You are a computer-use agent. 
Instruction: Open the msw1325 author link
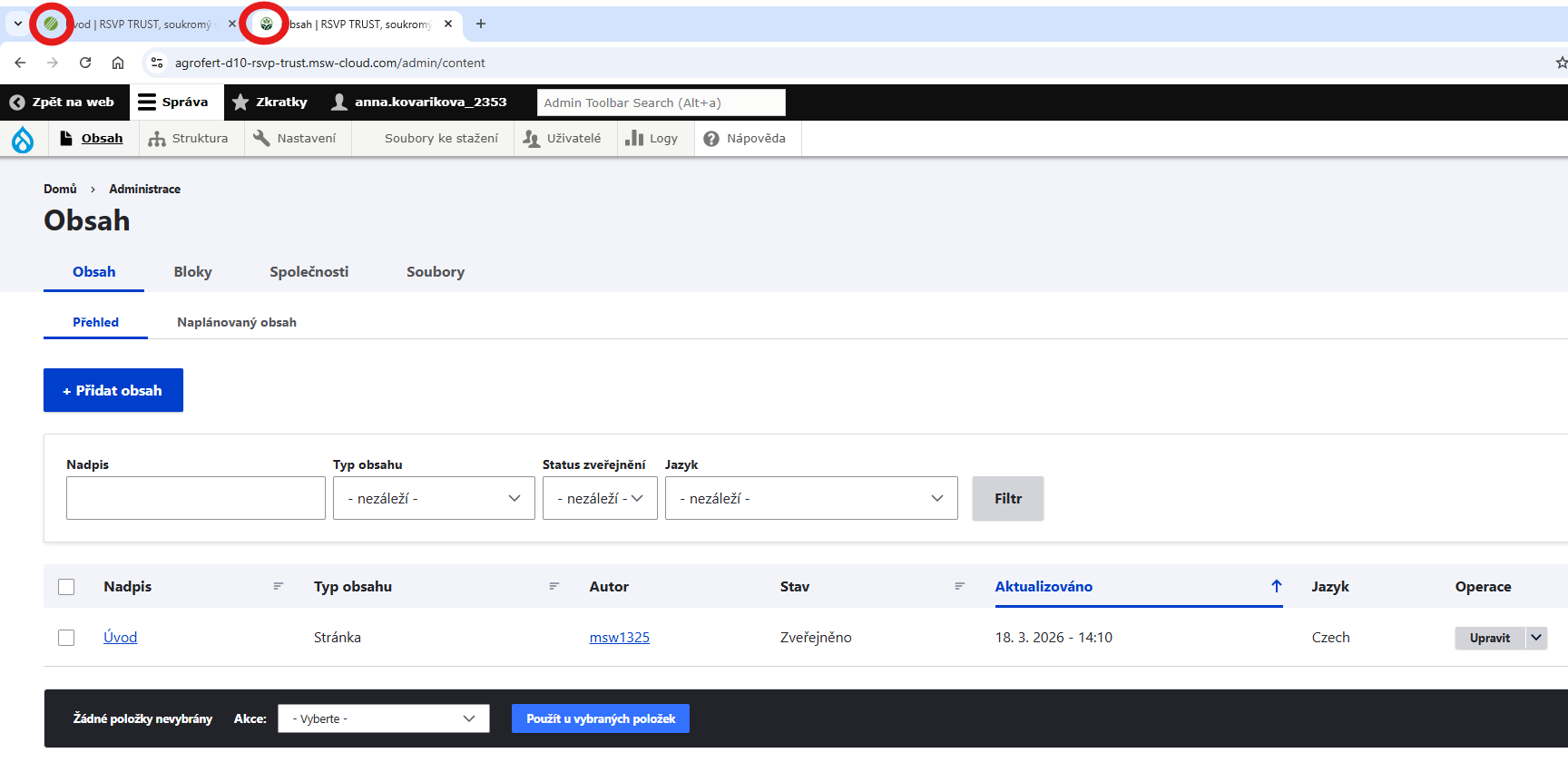619,638
